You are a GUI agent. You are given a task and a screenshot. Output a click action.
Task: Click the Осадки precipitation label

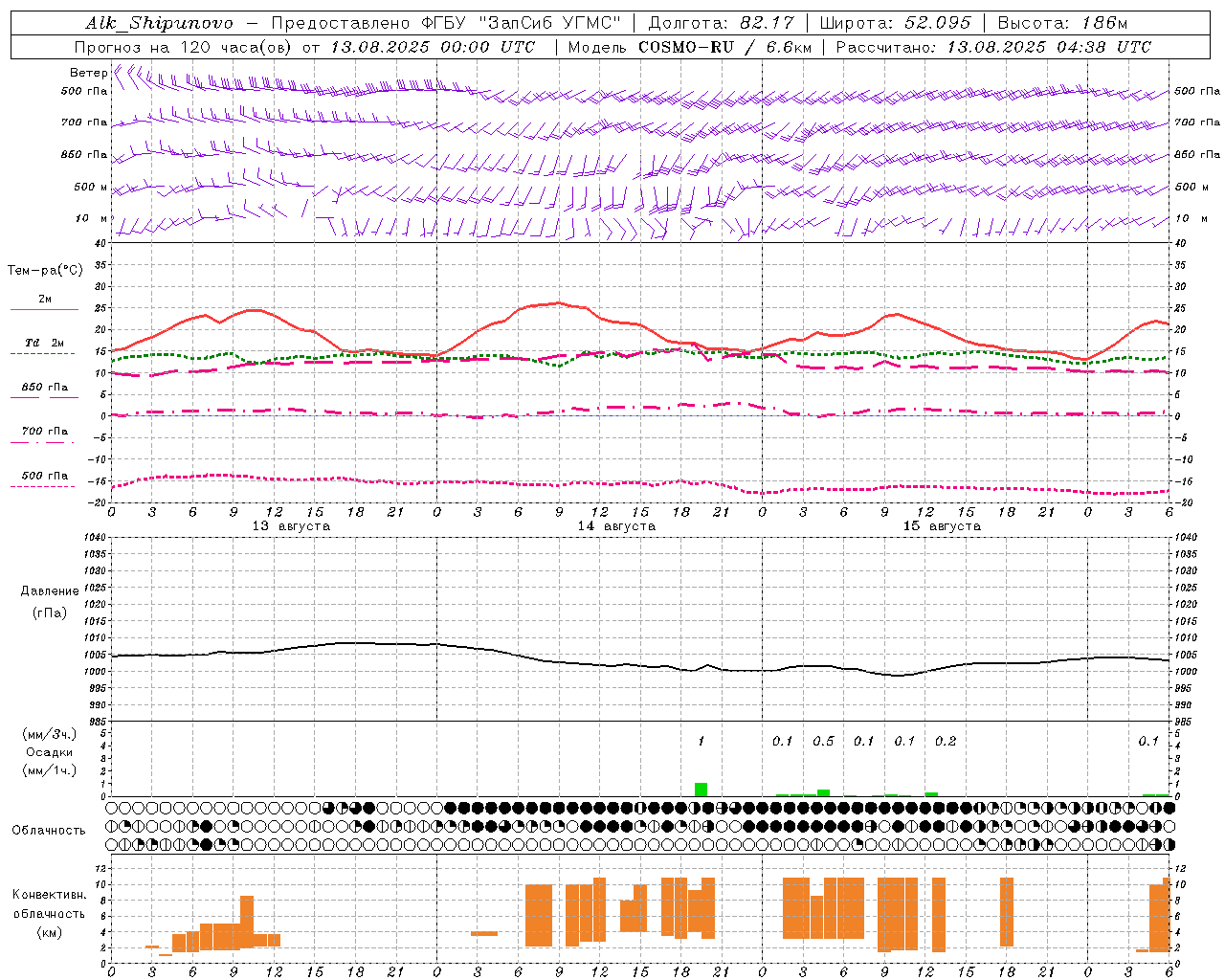tap(50, 752)
